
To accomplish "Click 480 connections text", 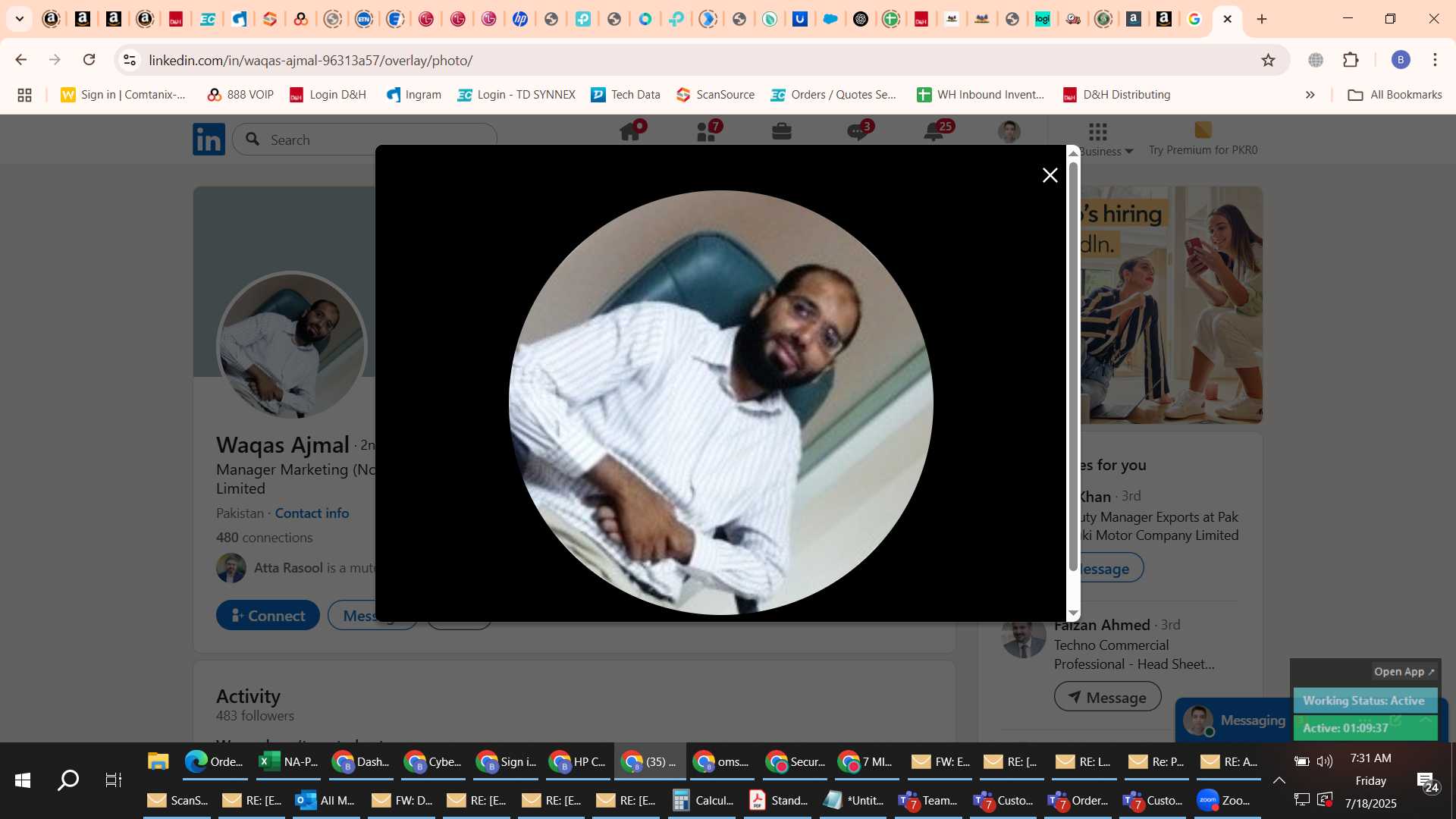I will [x=264, y=538].
